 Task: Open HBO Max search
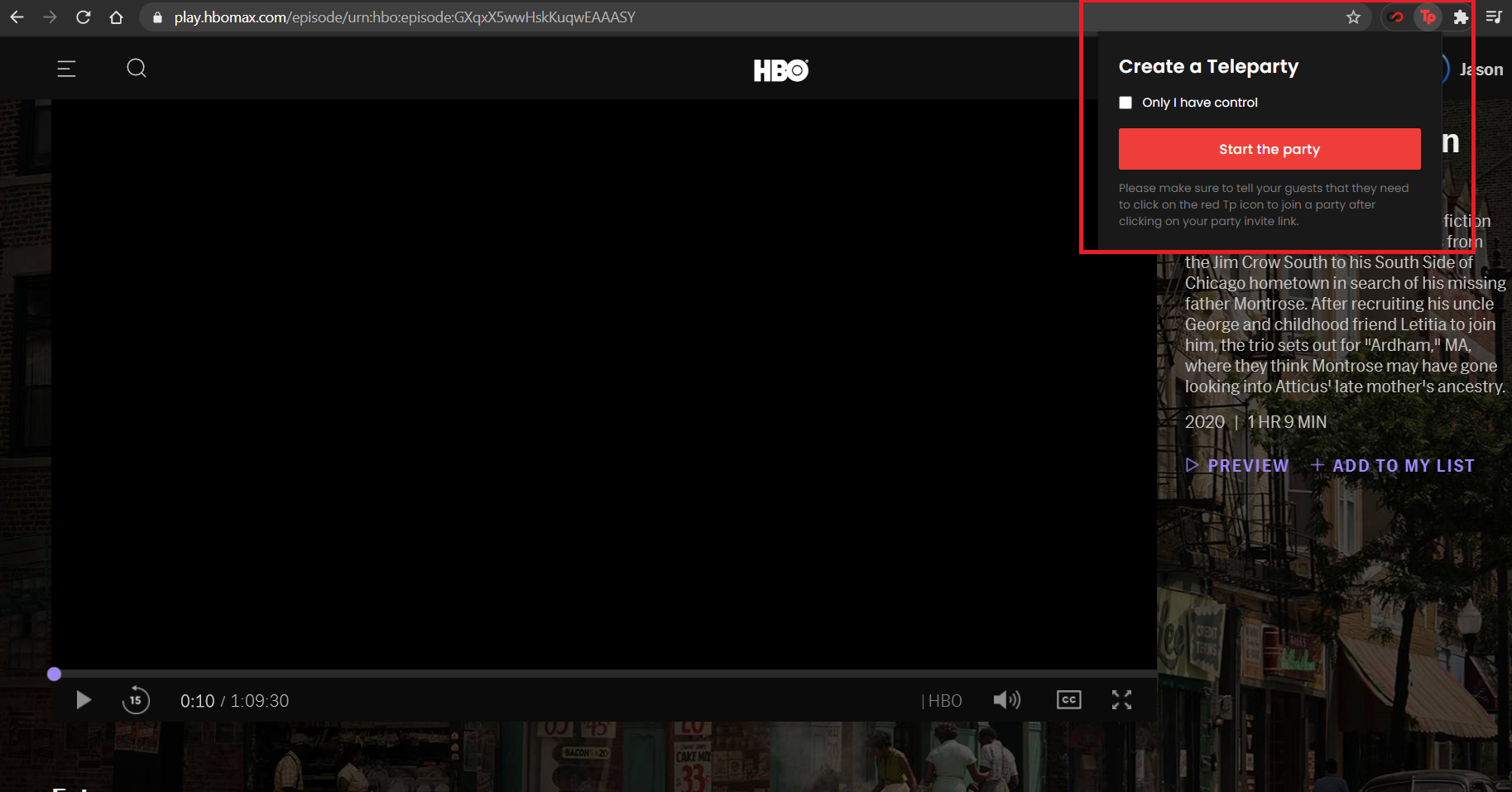click(137, 68)
